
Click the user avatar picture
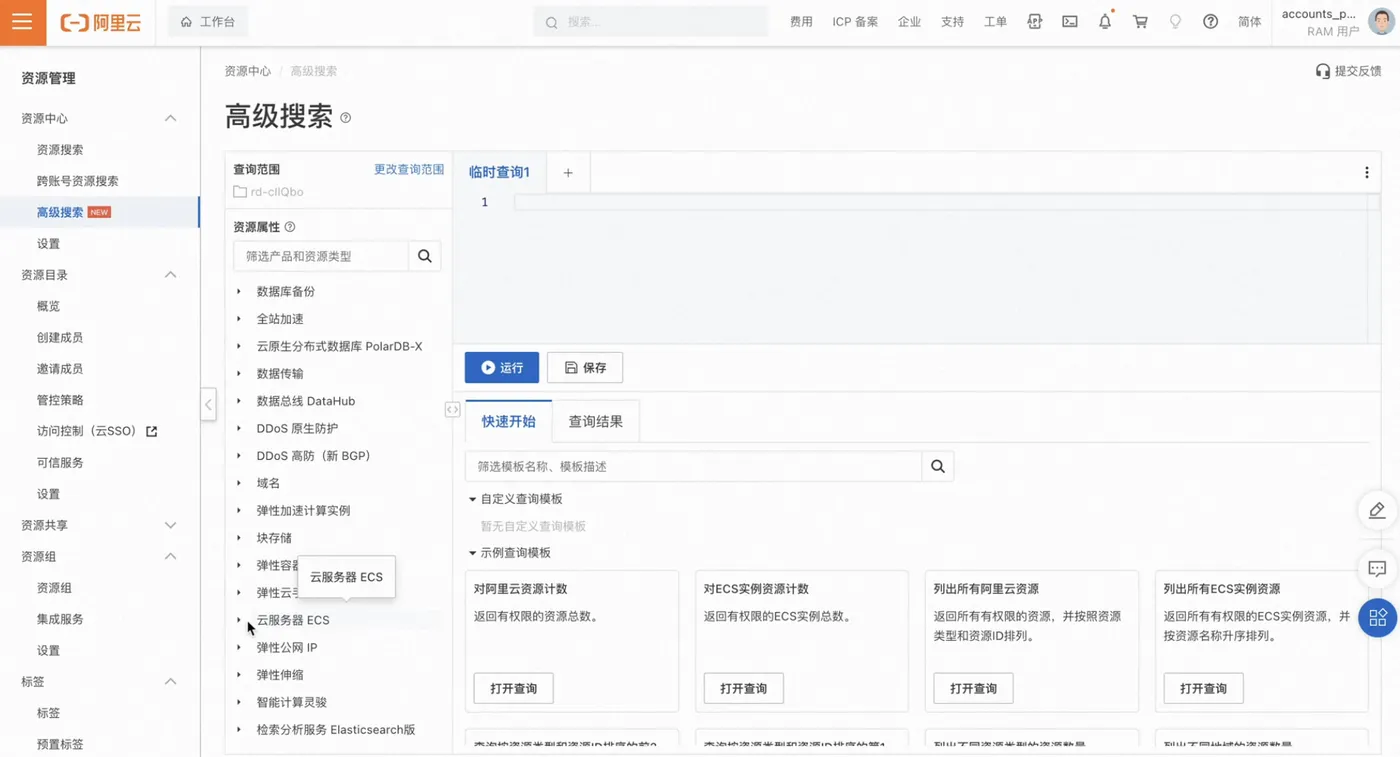coord(1381,21)
